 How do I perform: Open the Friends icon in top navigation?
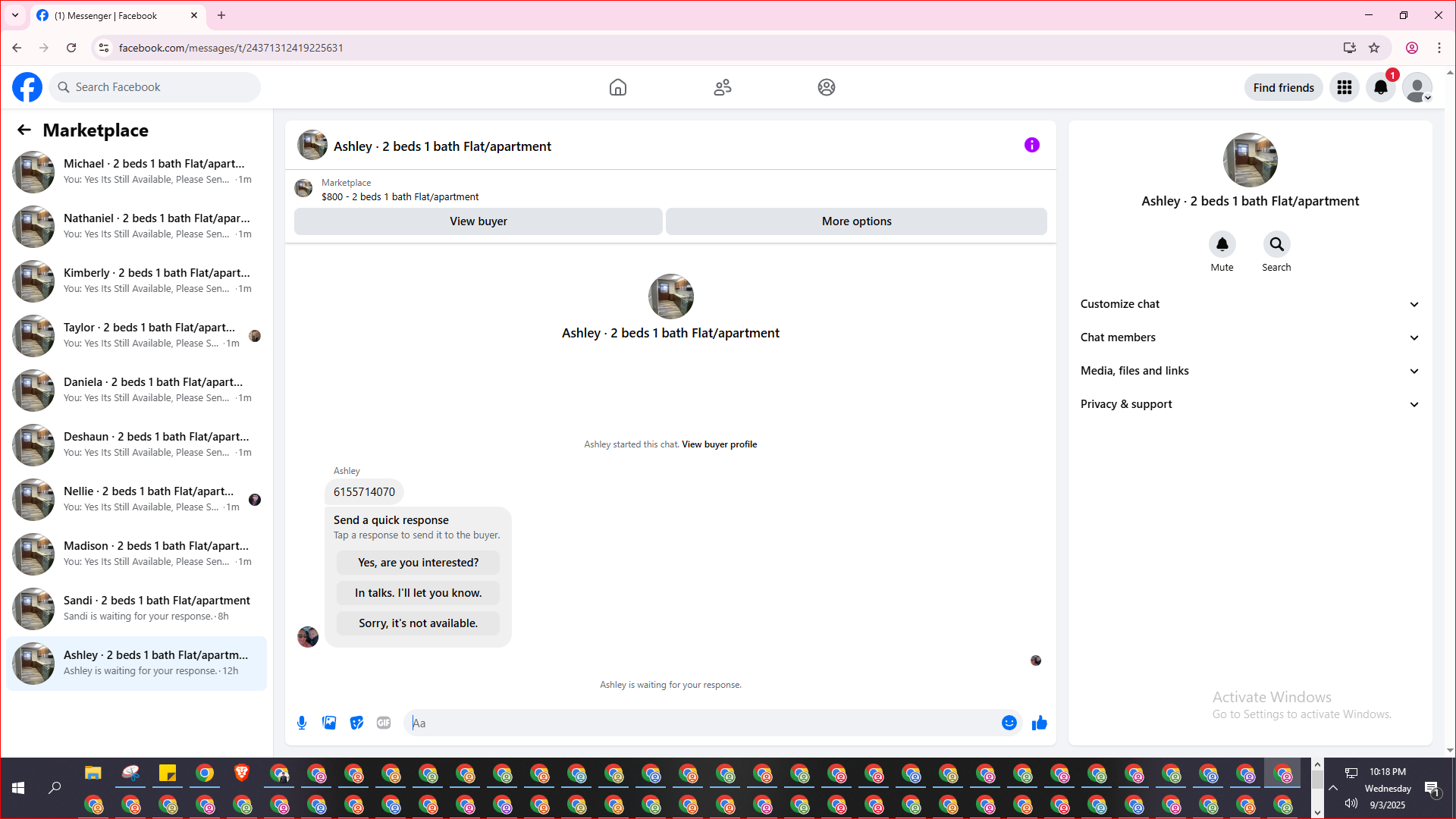pyautogui.click(x=723, y=87)
